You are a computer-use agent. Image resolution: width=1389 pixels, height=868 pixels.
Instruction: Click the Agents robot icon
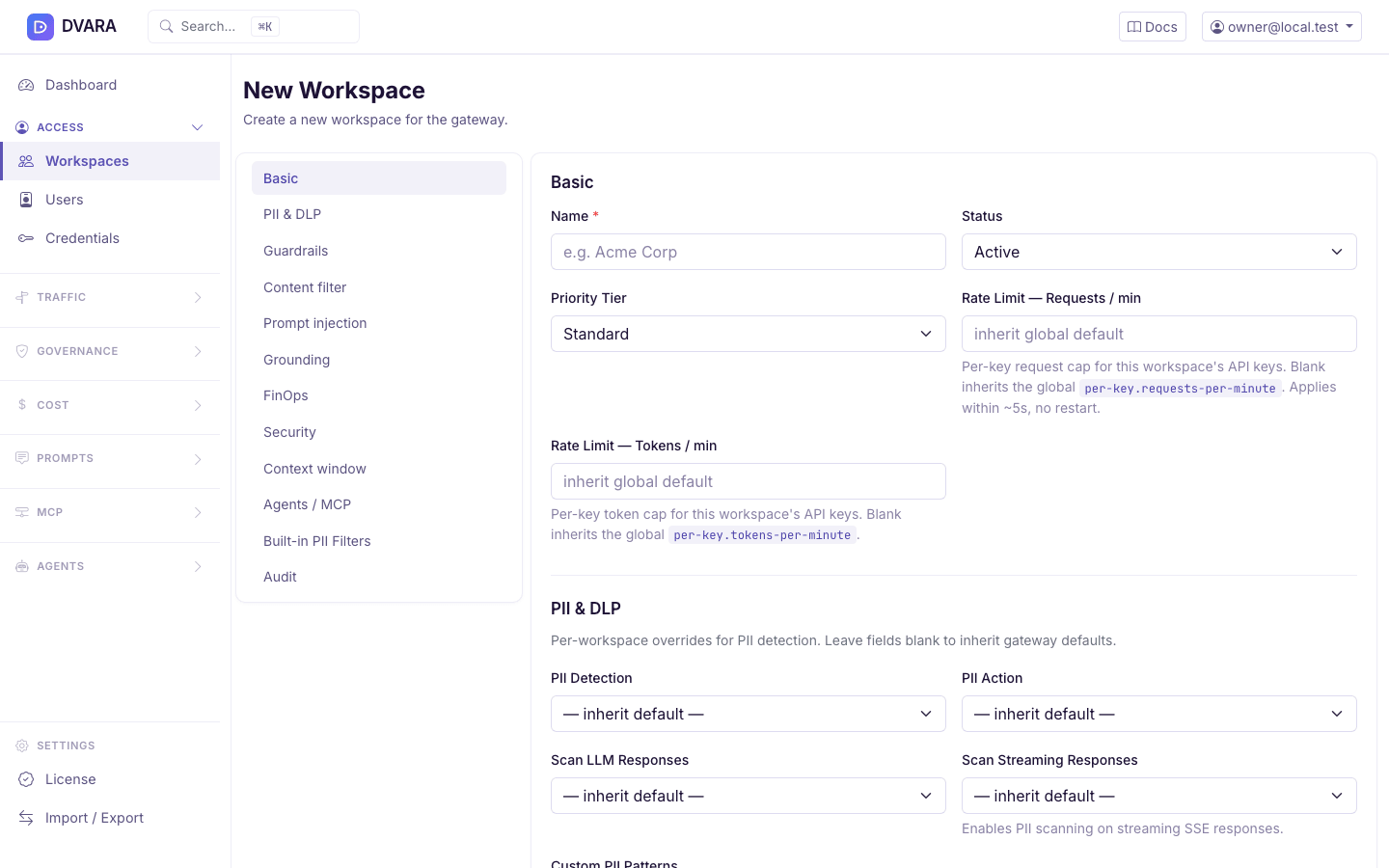(22, 566)
